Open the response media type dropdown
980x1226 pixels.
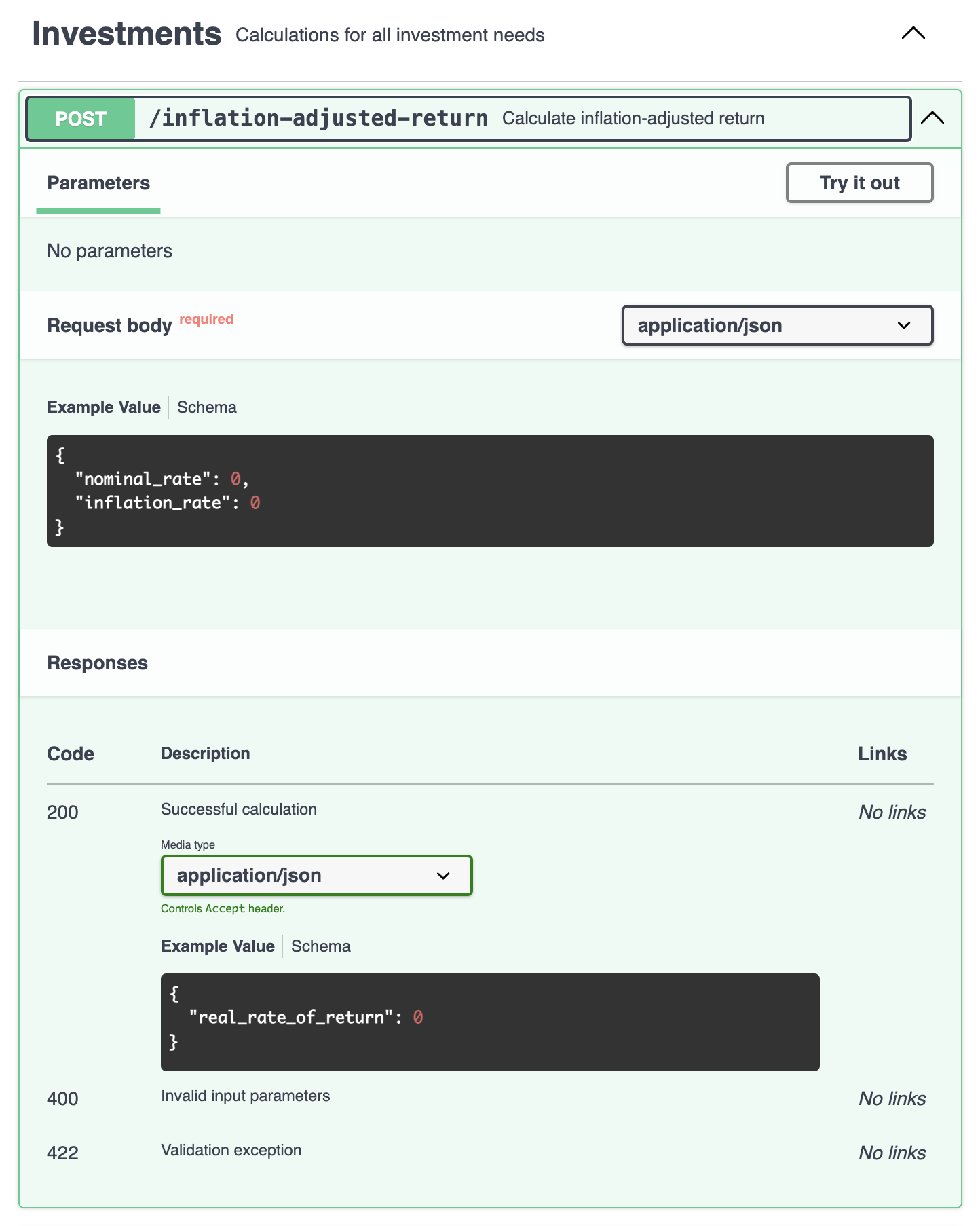click(x=316, y=876)
